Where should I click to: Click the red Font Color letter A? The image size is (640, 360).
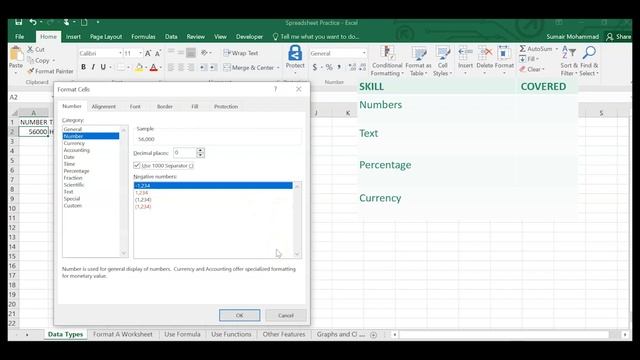point(153,67)
